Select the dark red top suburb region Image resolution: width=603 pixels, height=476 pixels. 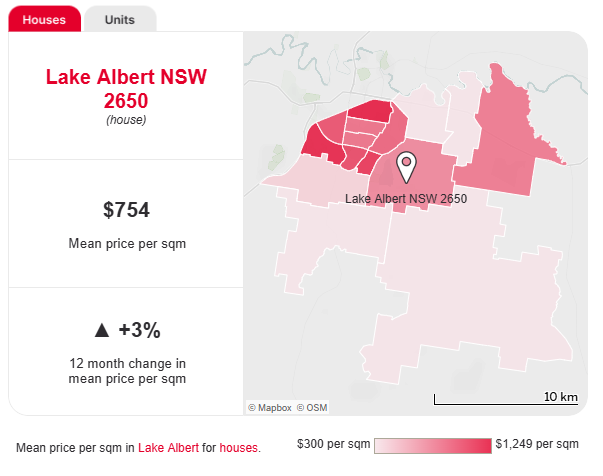[x=370, y=111]
